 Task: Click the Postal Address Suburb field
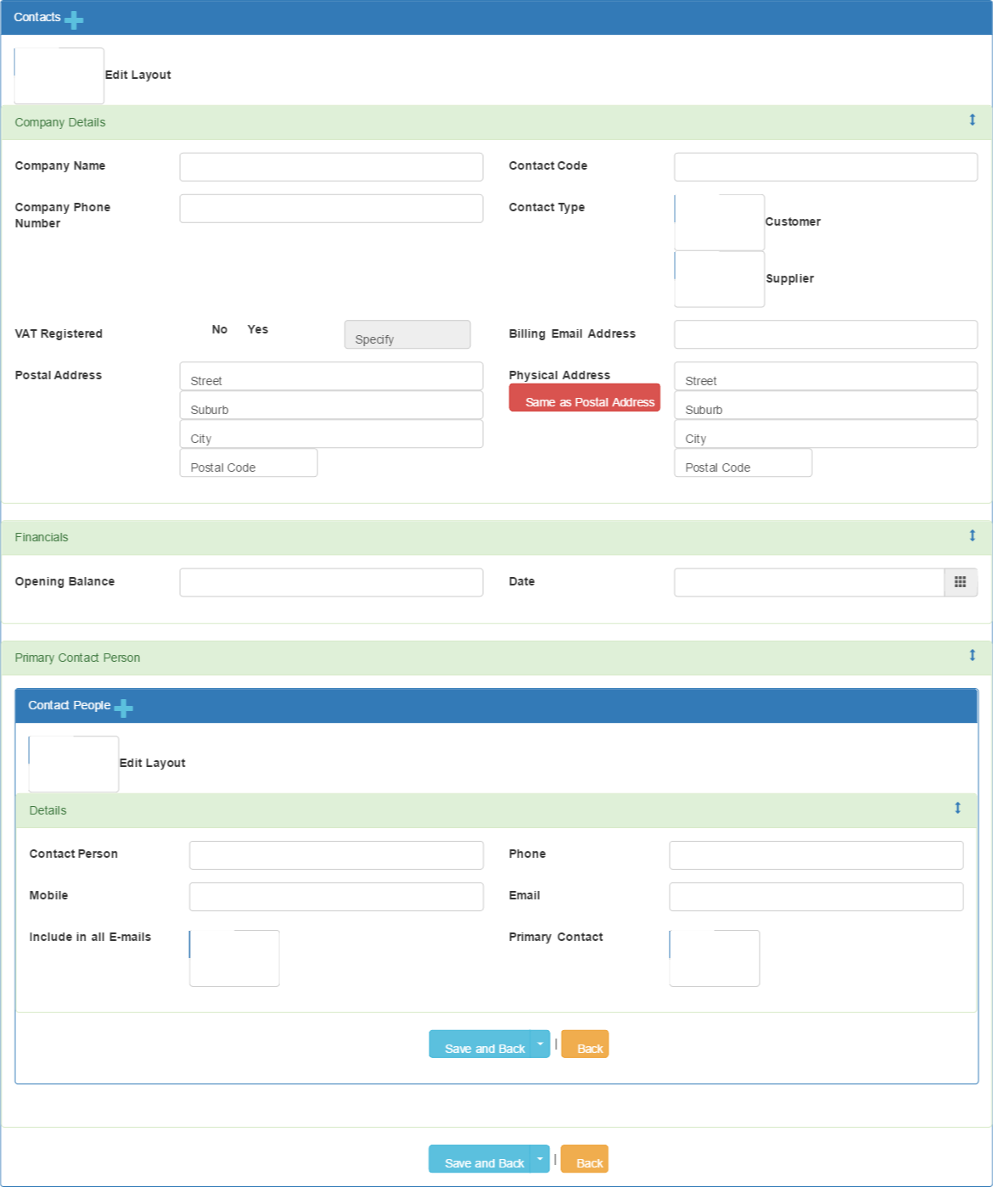click(331, 405)
